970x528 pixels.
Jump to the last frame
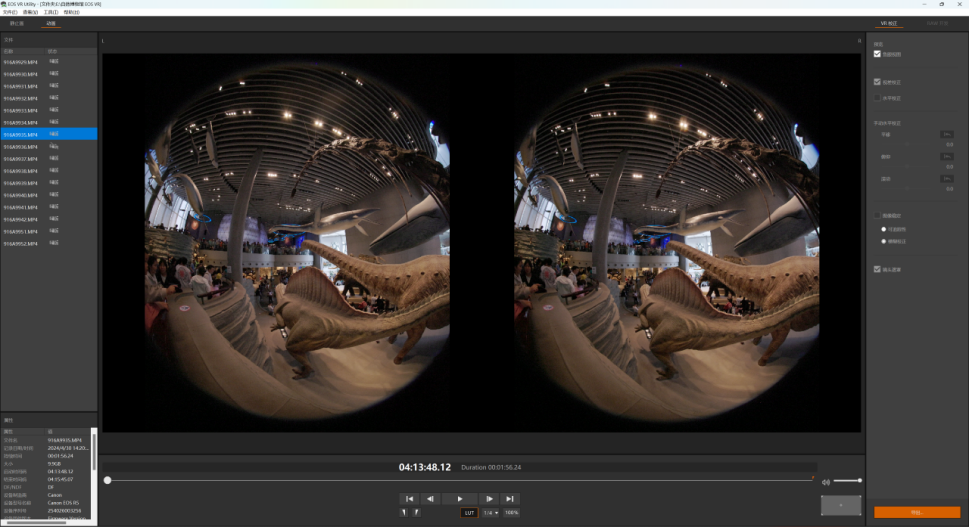tap(510, 498)
